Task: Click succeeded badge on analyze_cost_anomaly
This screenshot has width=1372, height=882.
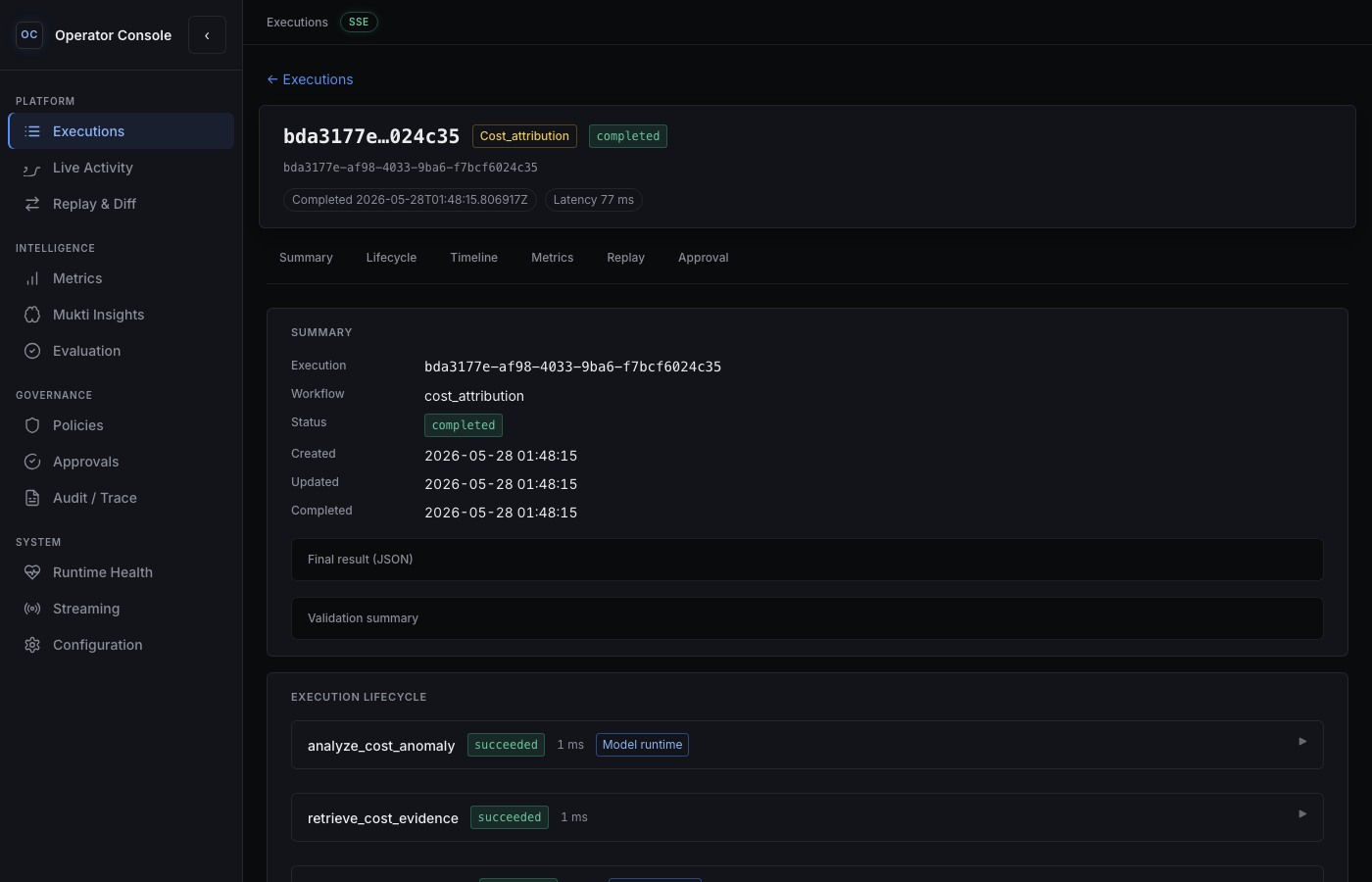Action: 506,745
